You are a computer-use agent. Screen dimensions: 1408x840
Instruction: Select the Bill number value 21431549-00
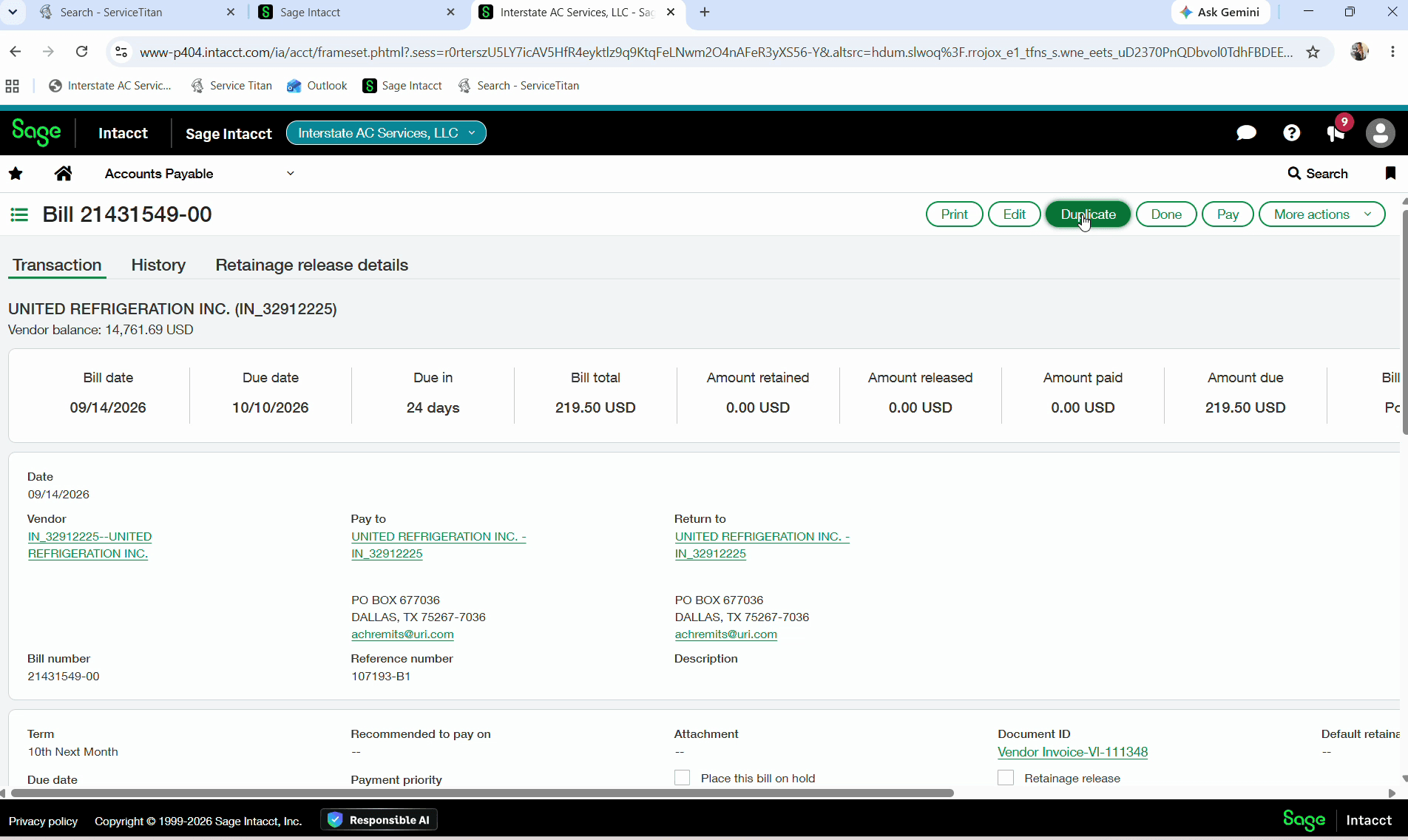64,677
